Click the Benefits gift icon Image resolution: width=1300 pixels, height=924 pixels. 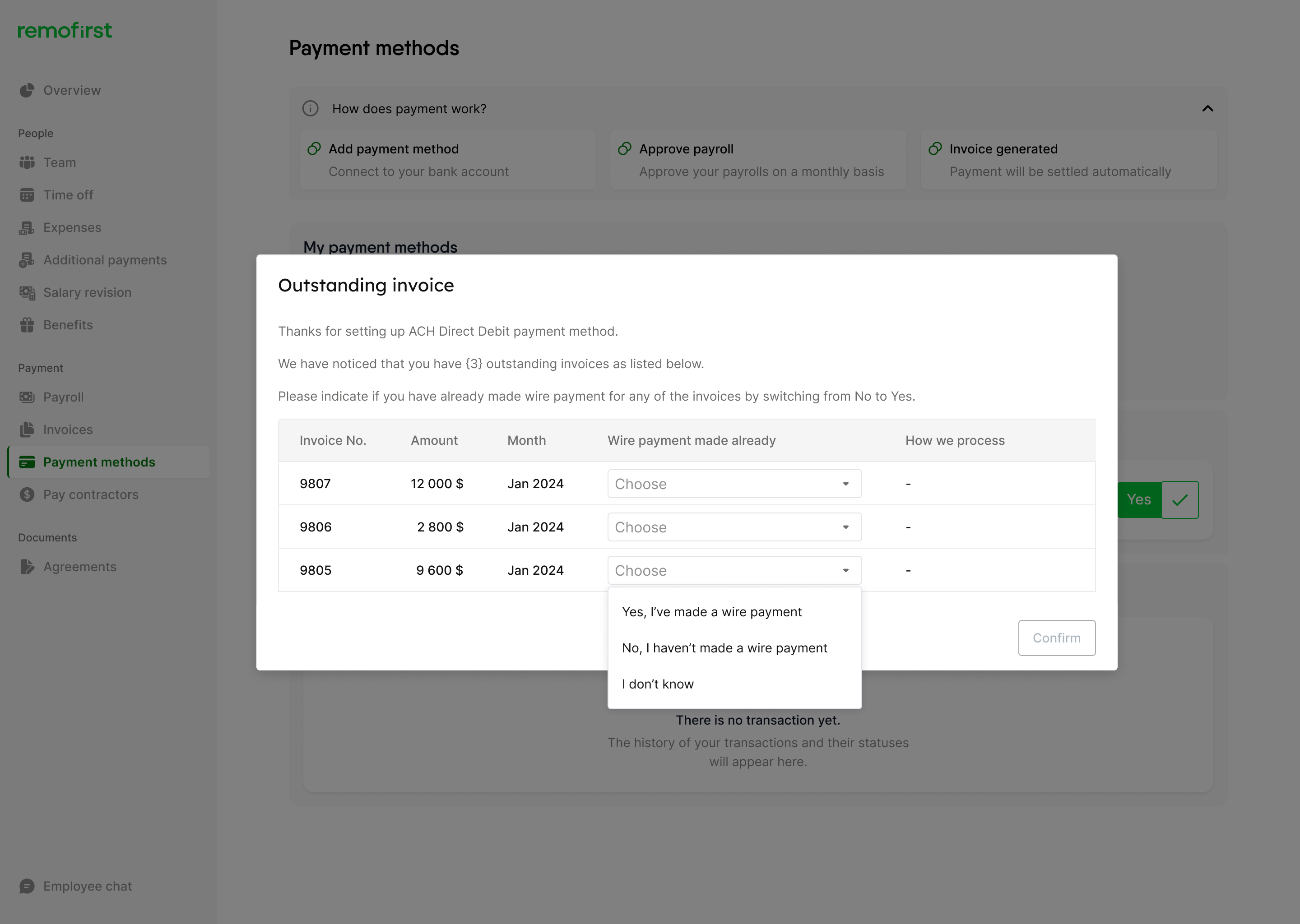tap(27, 325)
